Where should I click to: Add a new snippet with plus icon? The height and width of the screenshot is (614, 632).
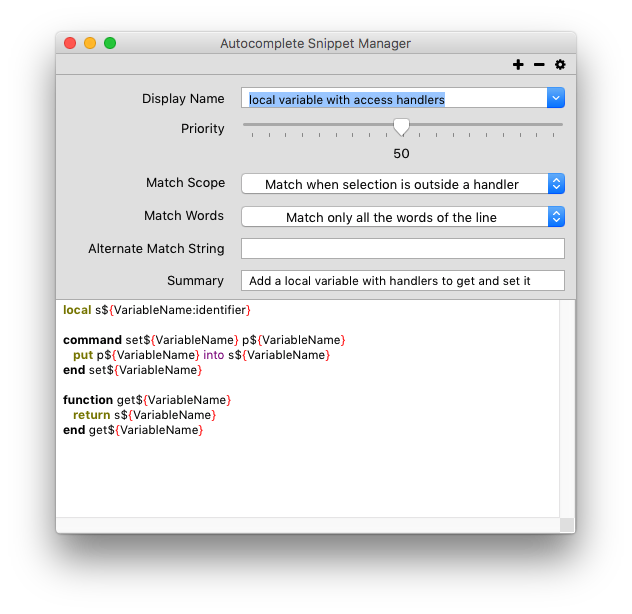coord(518,65)
